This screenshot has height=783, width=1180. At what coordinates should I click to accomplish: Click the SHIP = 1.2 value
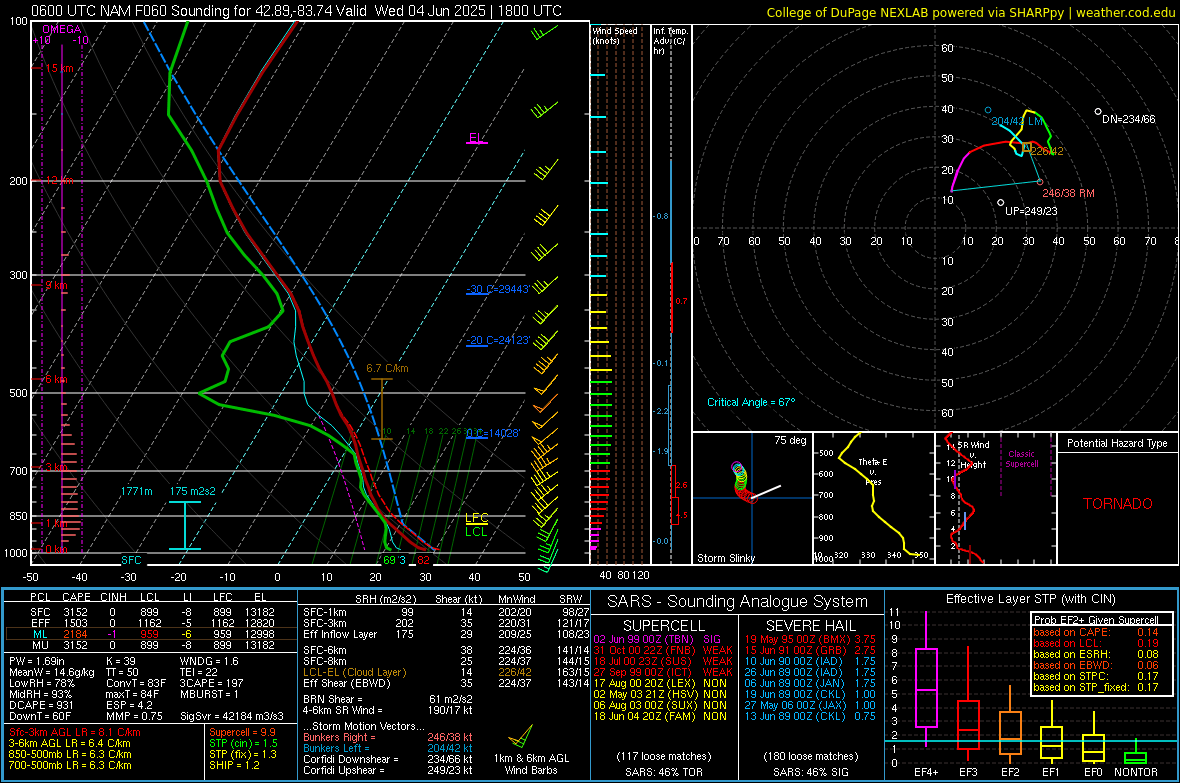(234, 765)
